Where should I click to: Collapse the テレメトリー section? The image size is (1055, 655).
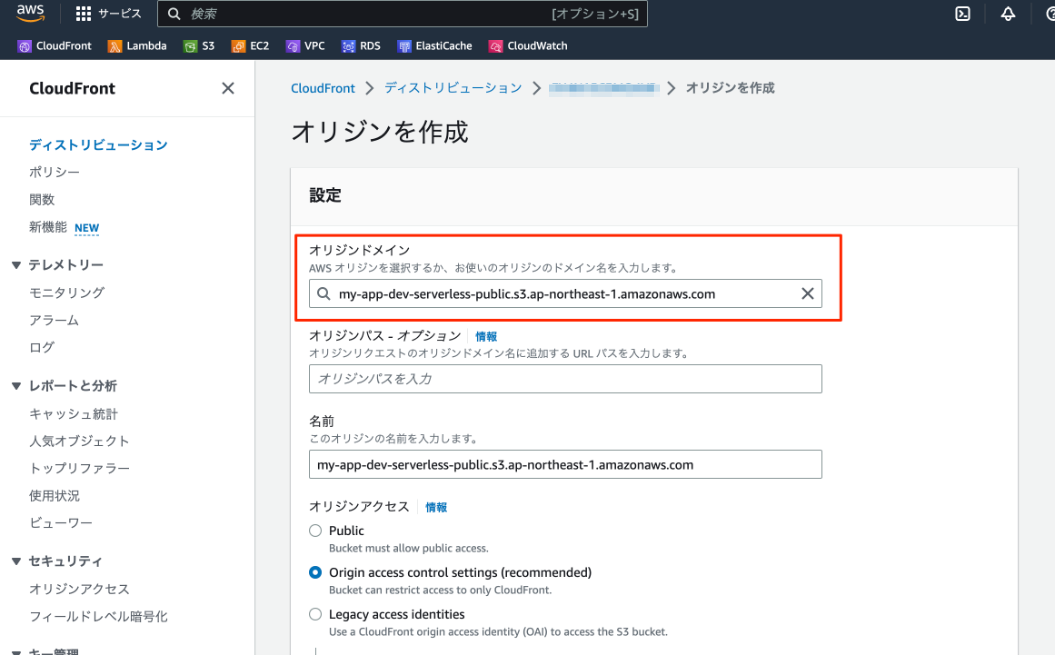tap(16, 265)
